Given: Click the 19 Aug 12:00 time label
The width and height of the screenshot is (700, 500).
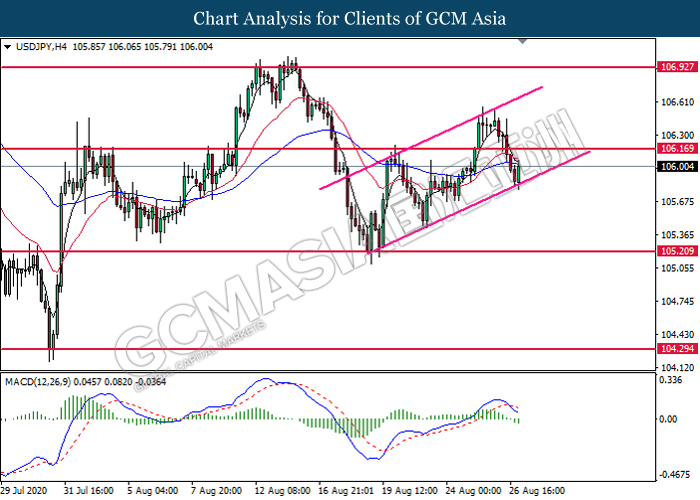Looking at the screenshot, I should [x=410, y=491].
